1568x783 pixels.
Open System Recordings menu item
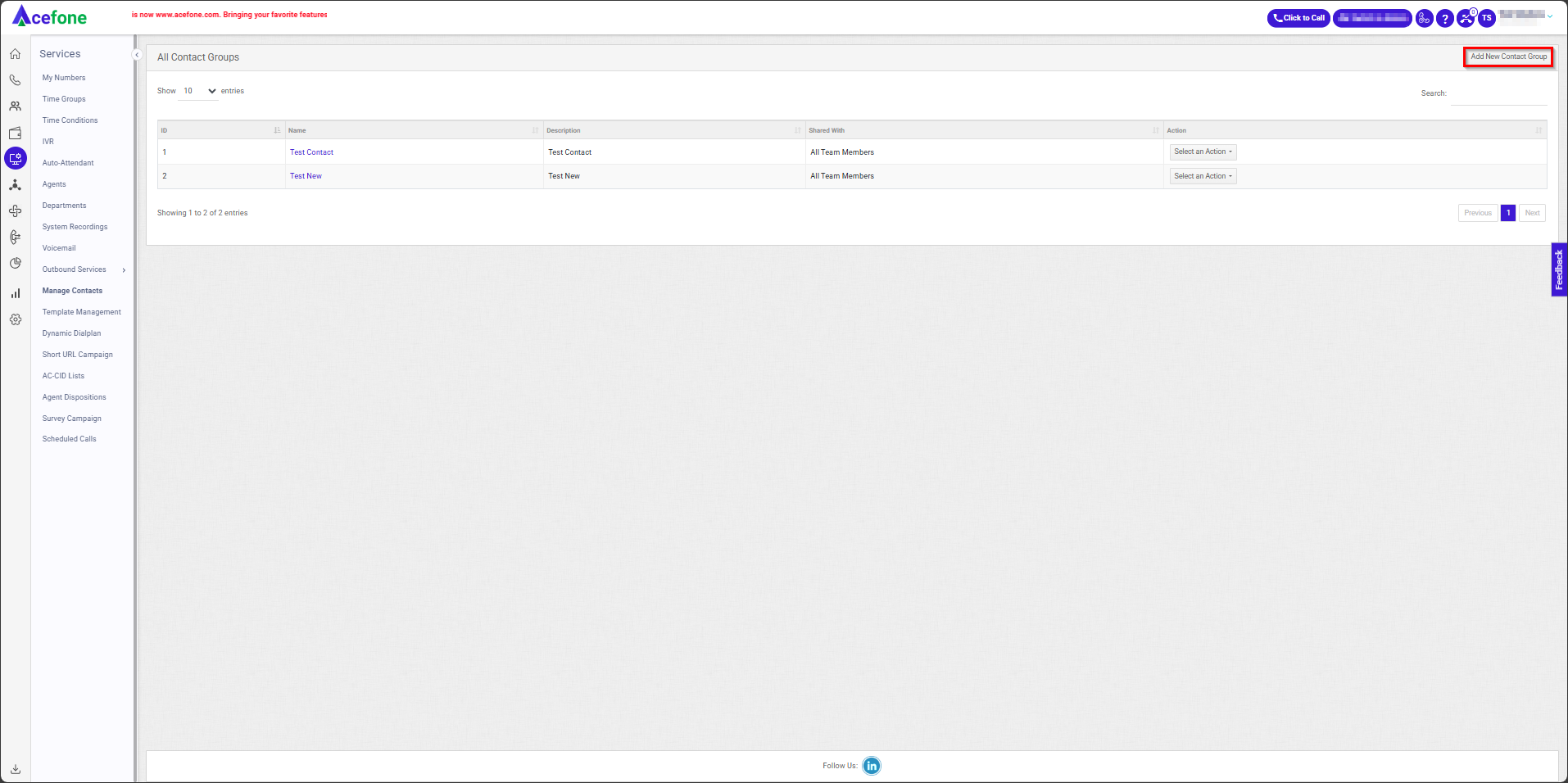[x=75, y=227]
